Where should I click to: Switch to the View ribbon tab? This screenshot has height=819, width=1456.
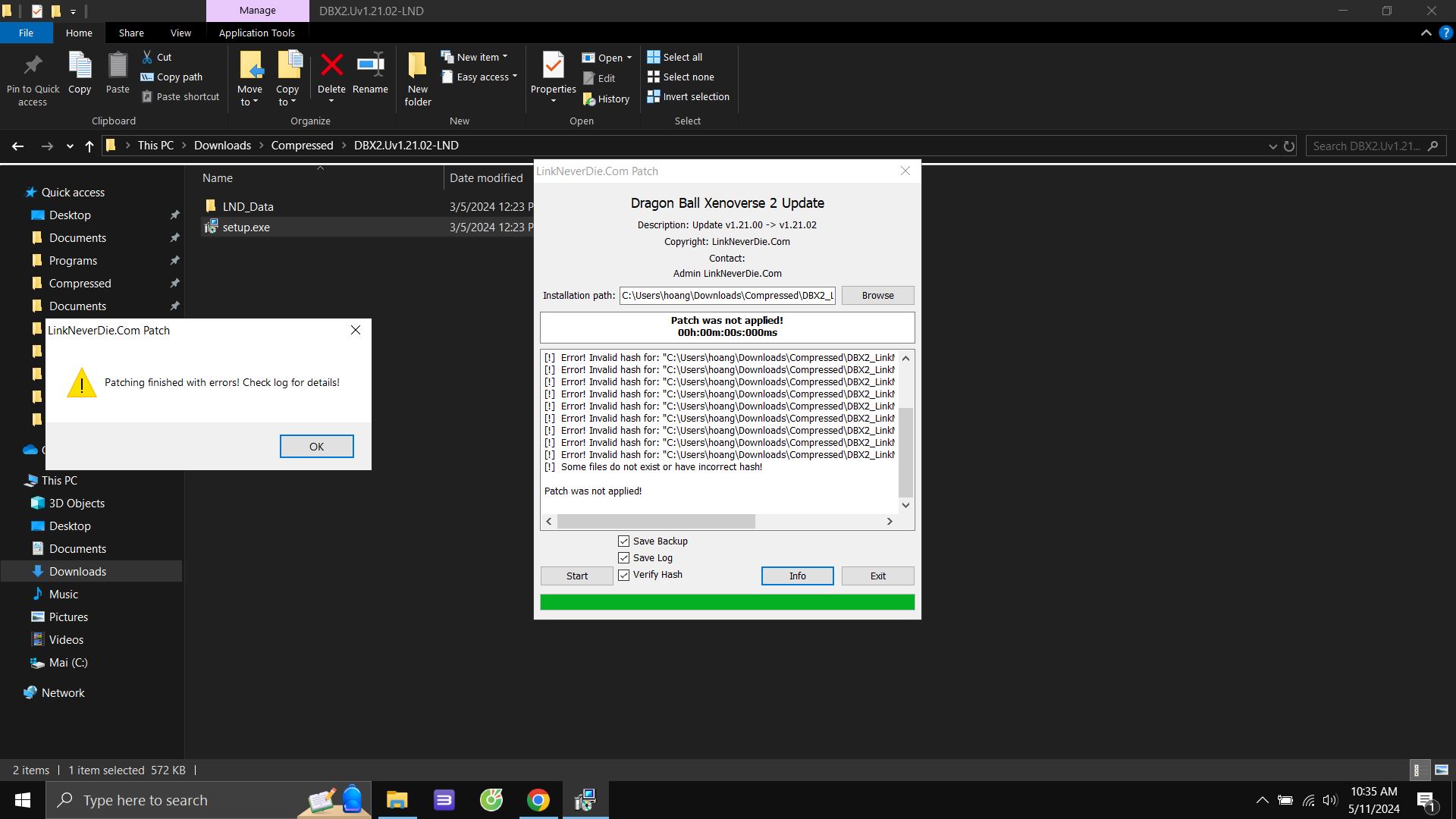click(180, 33)
